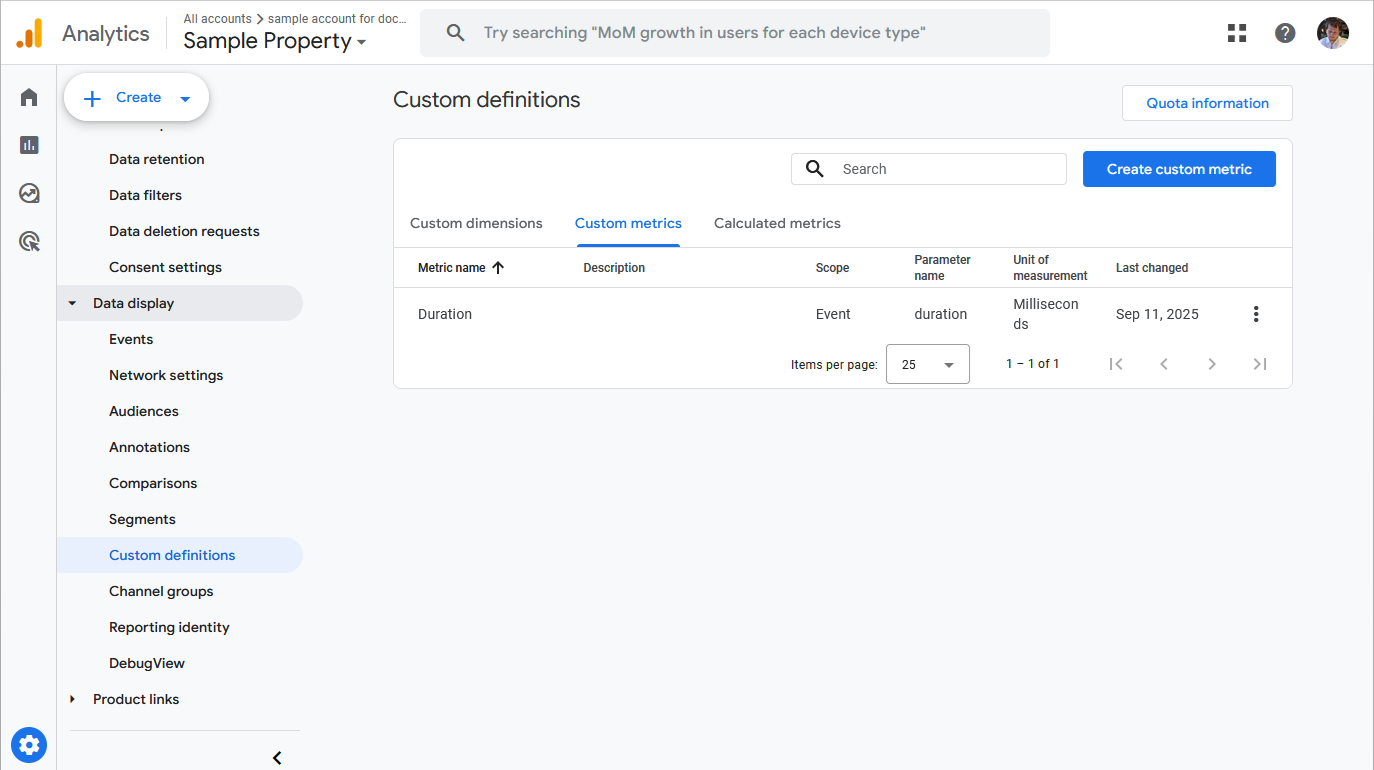Select Custom definitions in sidebar
Viewport: 1374px width, 770px height.
pos(179,555)
